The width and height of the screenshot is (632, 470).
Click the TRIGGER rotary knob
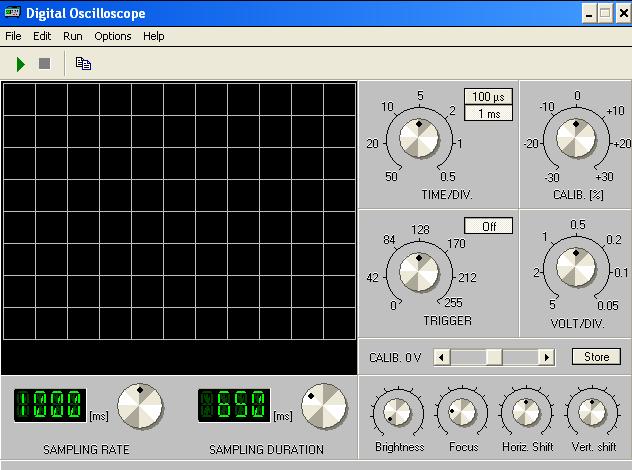point(419,270)
